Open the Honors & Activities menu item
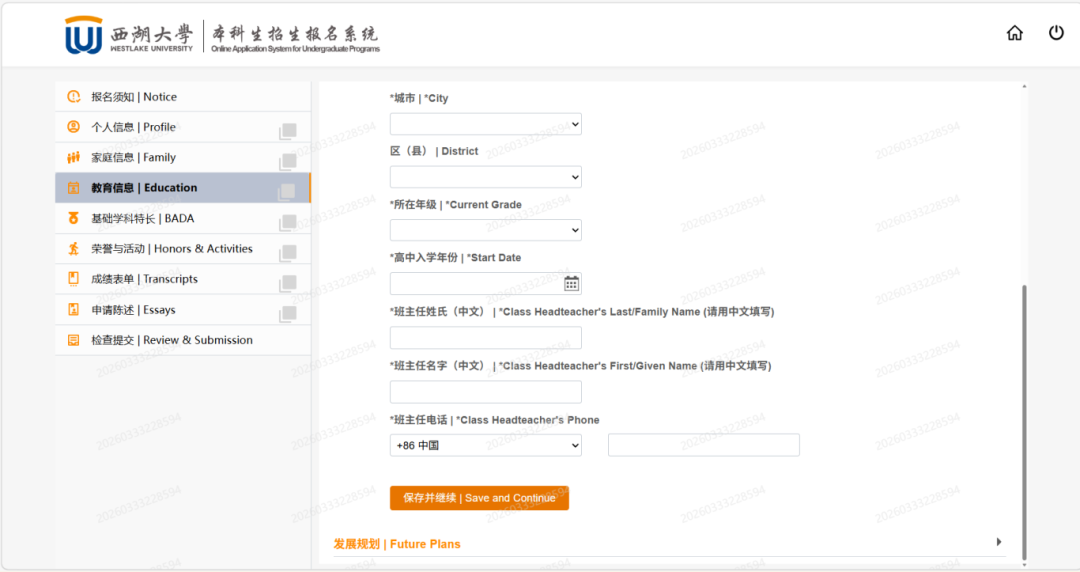 tap(183, 248)
